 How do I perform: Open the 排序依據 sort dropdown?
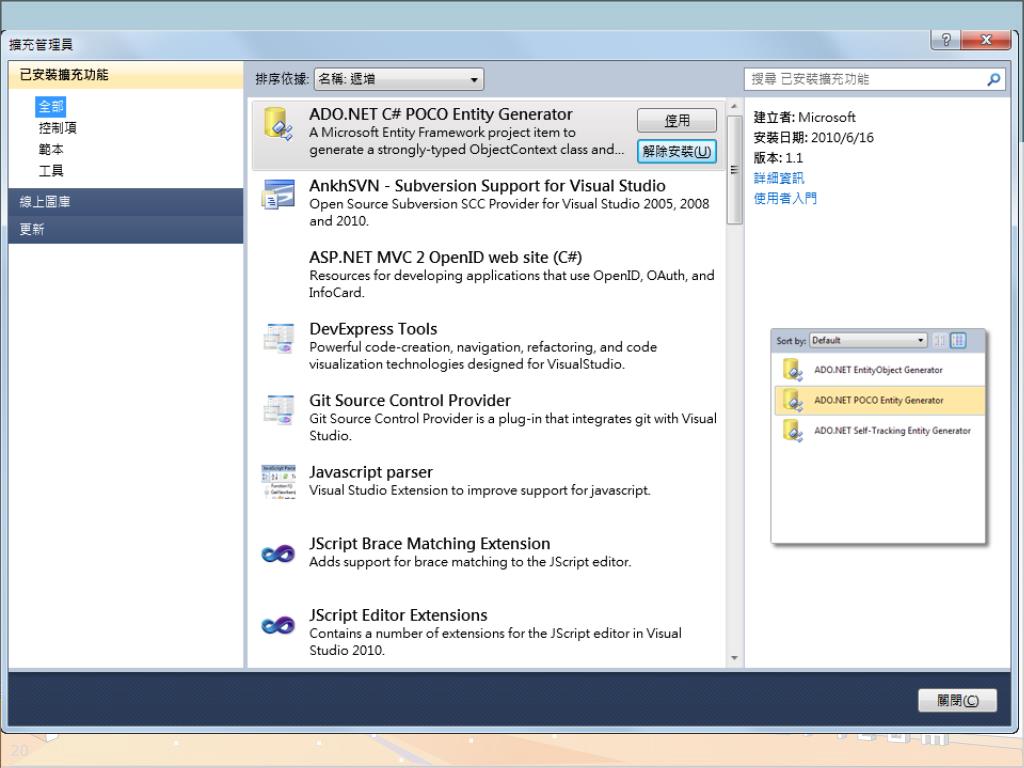point(399,80)
